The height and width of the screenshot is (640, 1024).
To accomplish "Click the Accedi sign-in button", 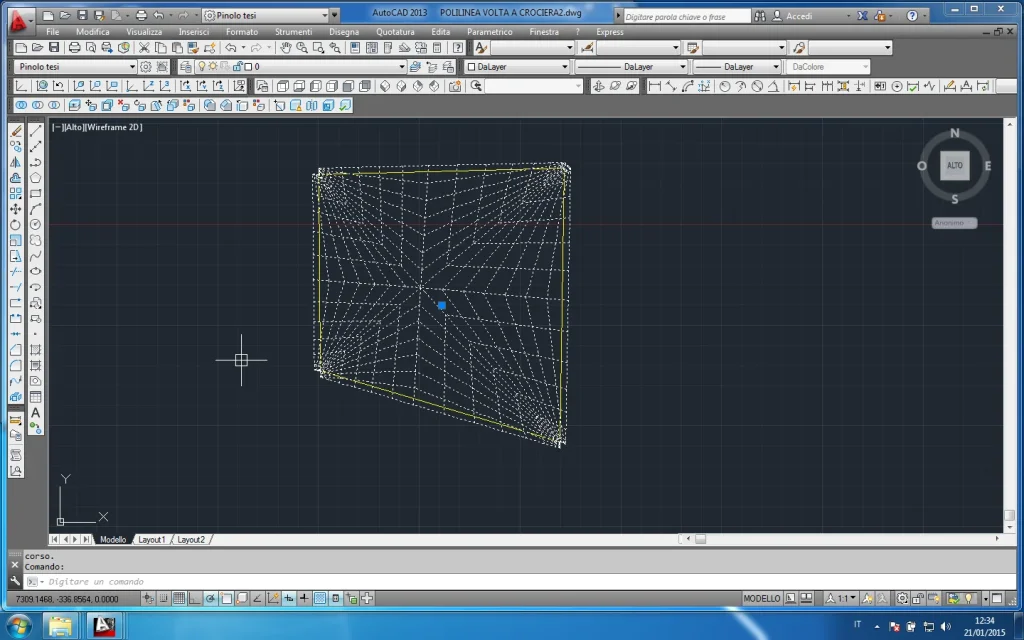I will (x=799, y=16).
